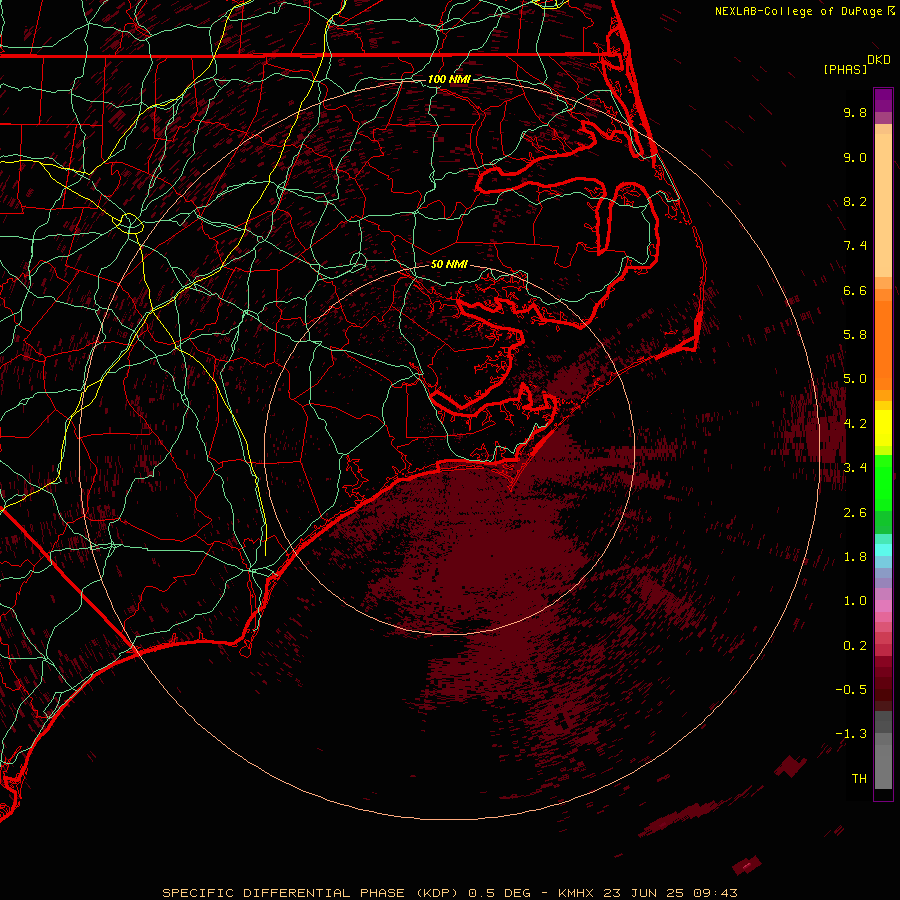
Task: Select the 9.0 legend value
Action: (855, 157)
